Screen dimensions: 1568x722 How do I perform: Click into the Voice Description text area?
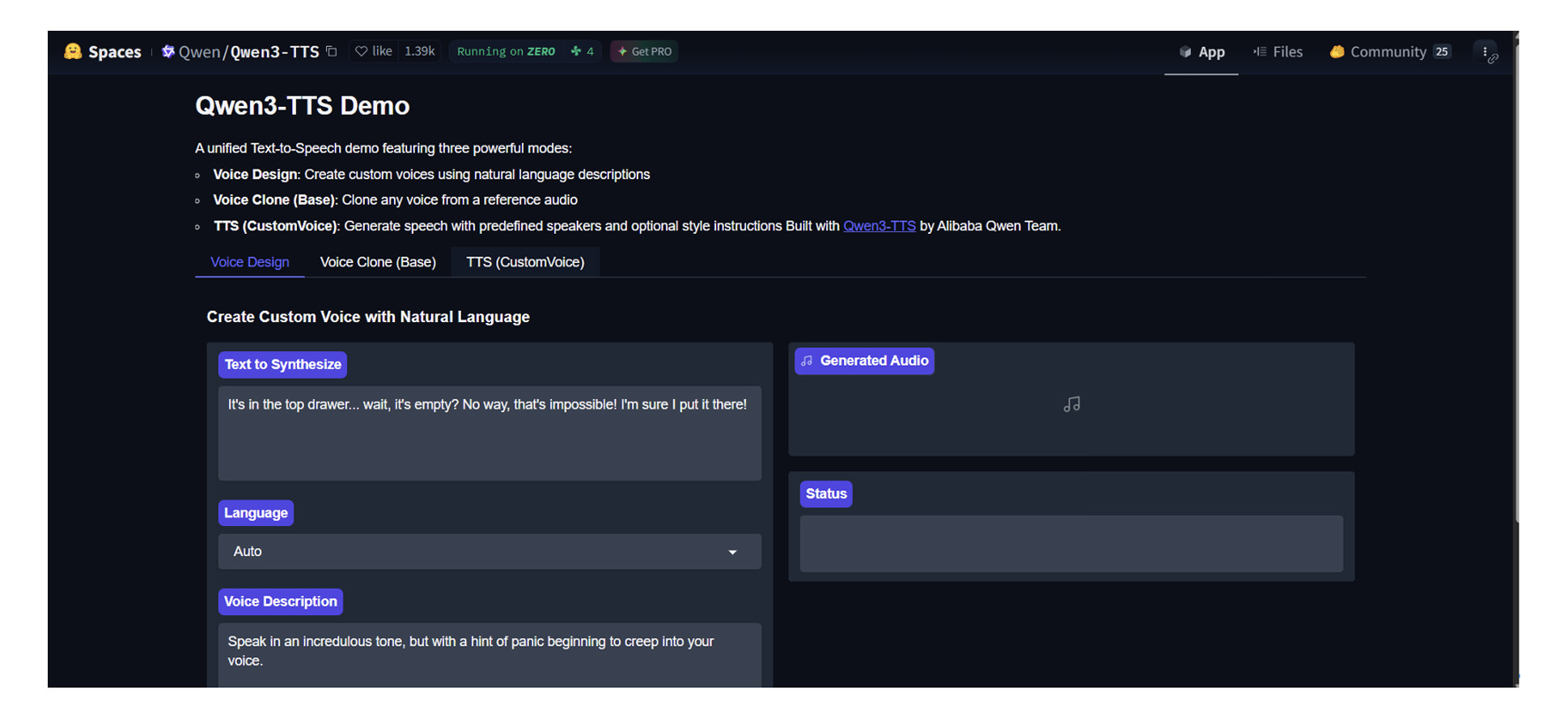489,656
